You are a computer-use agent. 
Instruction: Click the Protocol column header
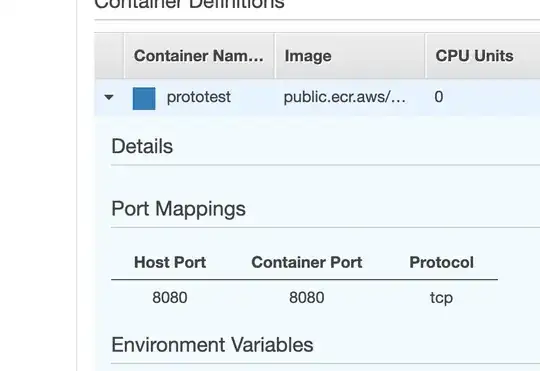(x=441, y=262)
